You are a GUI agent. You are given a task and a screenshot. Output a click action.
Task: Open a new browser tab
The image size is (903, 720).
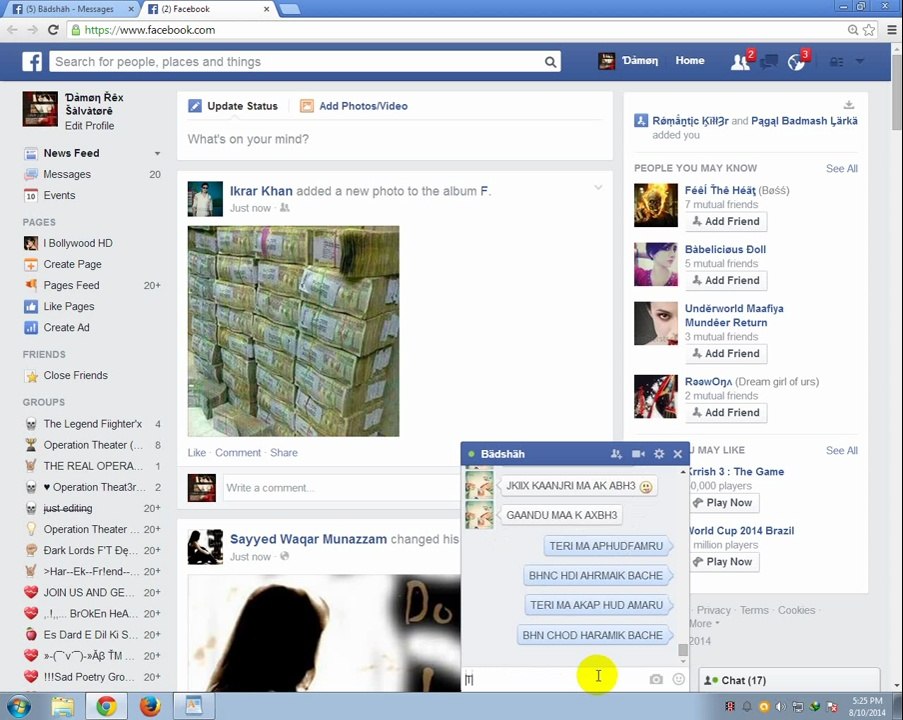coord(290,9)
